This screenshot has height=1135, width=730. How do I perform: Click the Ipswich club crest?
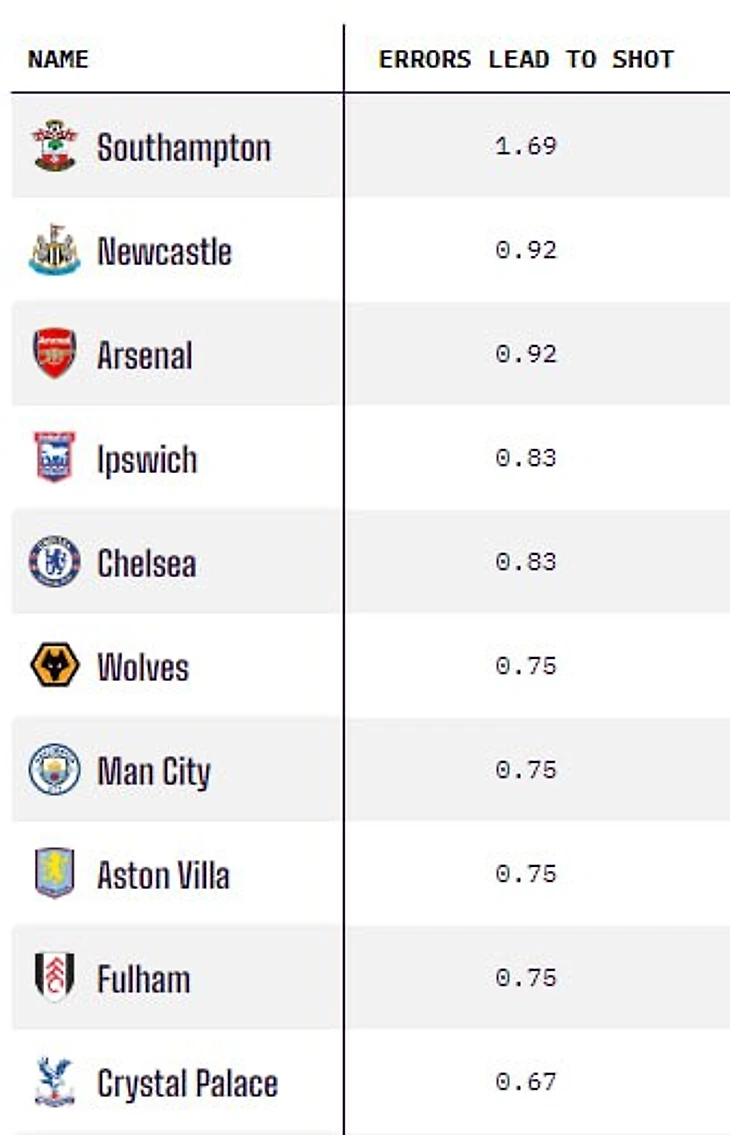coord(54,459)
